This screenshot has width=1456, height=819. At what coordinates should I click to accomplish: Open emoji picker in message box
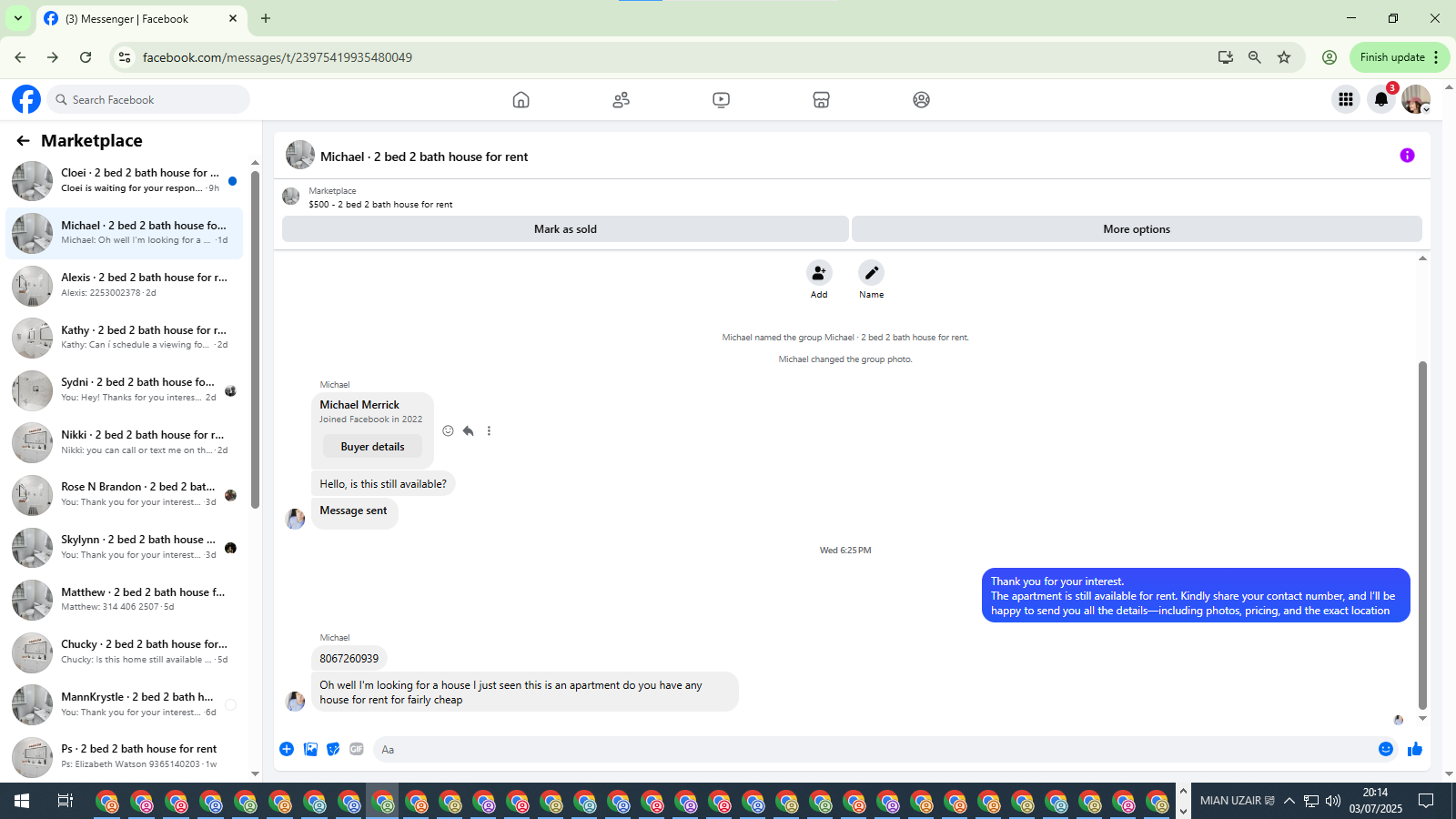[x=1386, y=749]
